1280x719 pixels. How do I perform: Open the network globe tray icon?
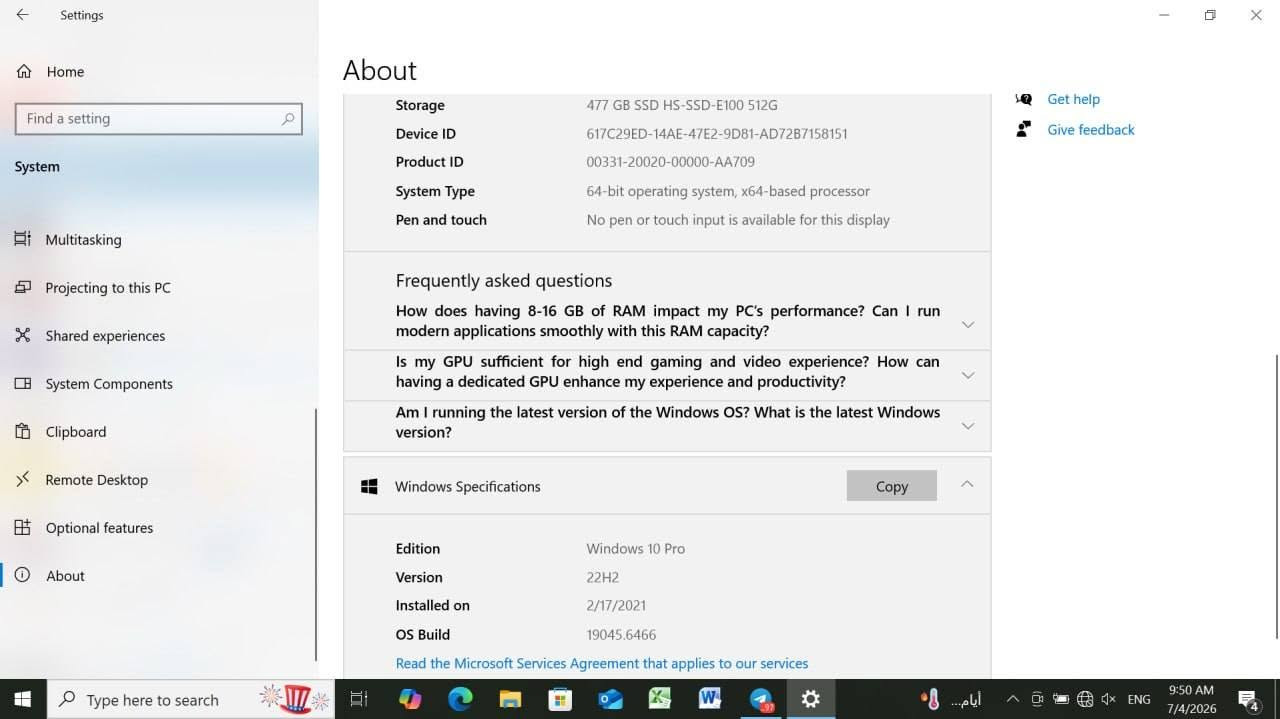[1085, 699]
